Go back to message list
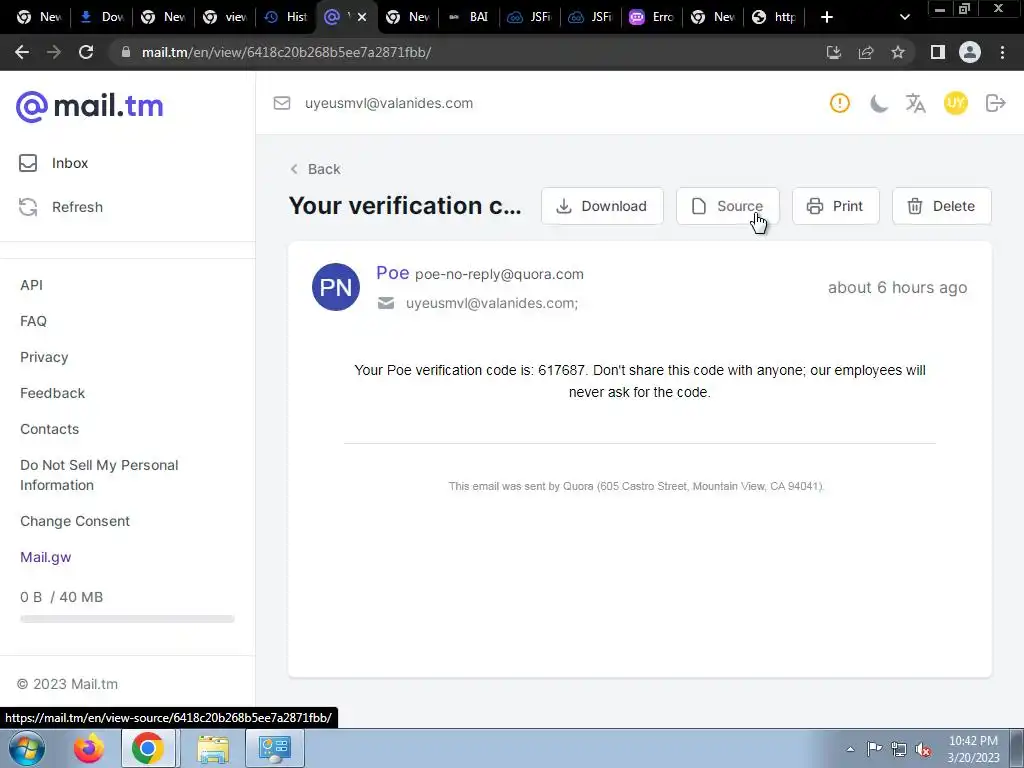 tap(315, 169)
